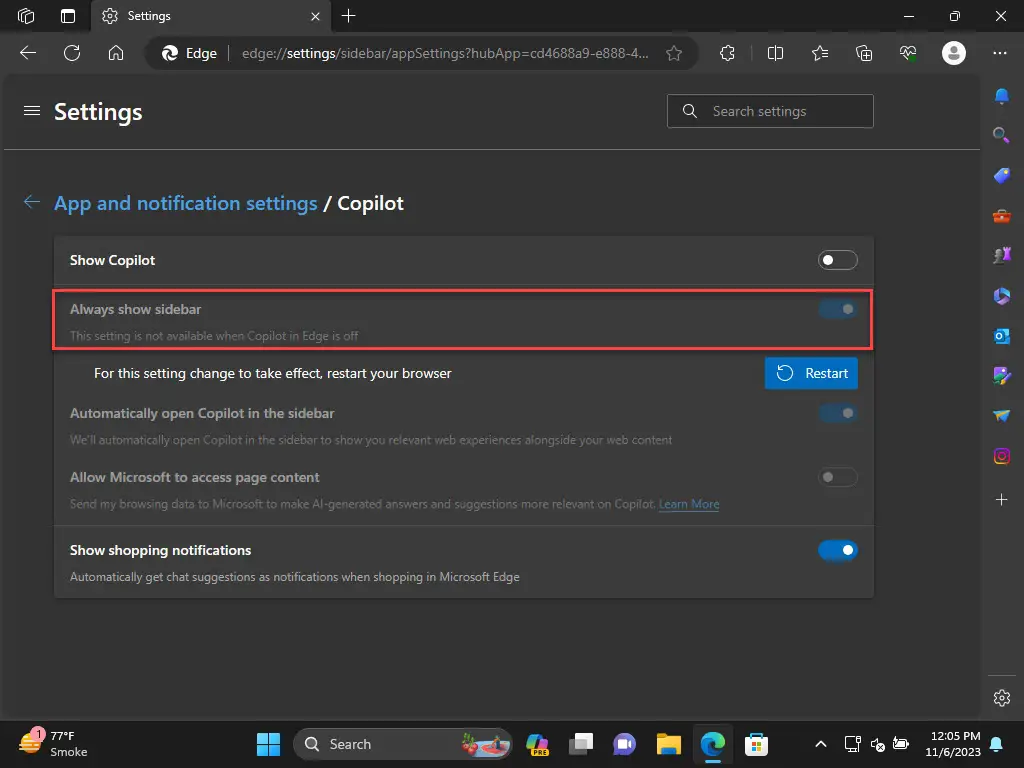1024x768 pixels.
Task: Toggle Always show sidebar switch
Action: point(837,309)
